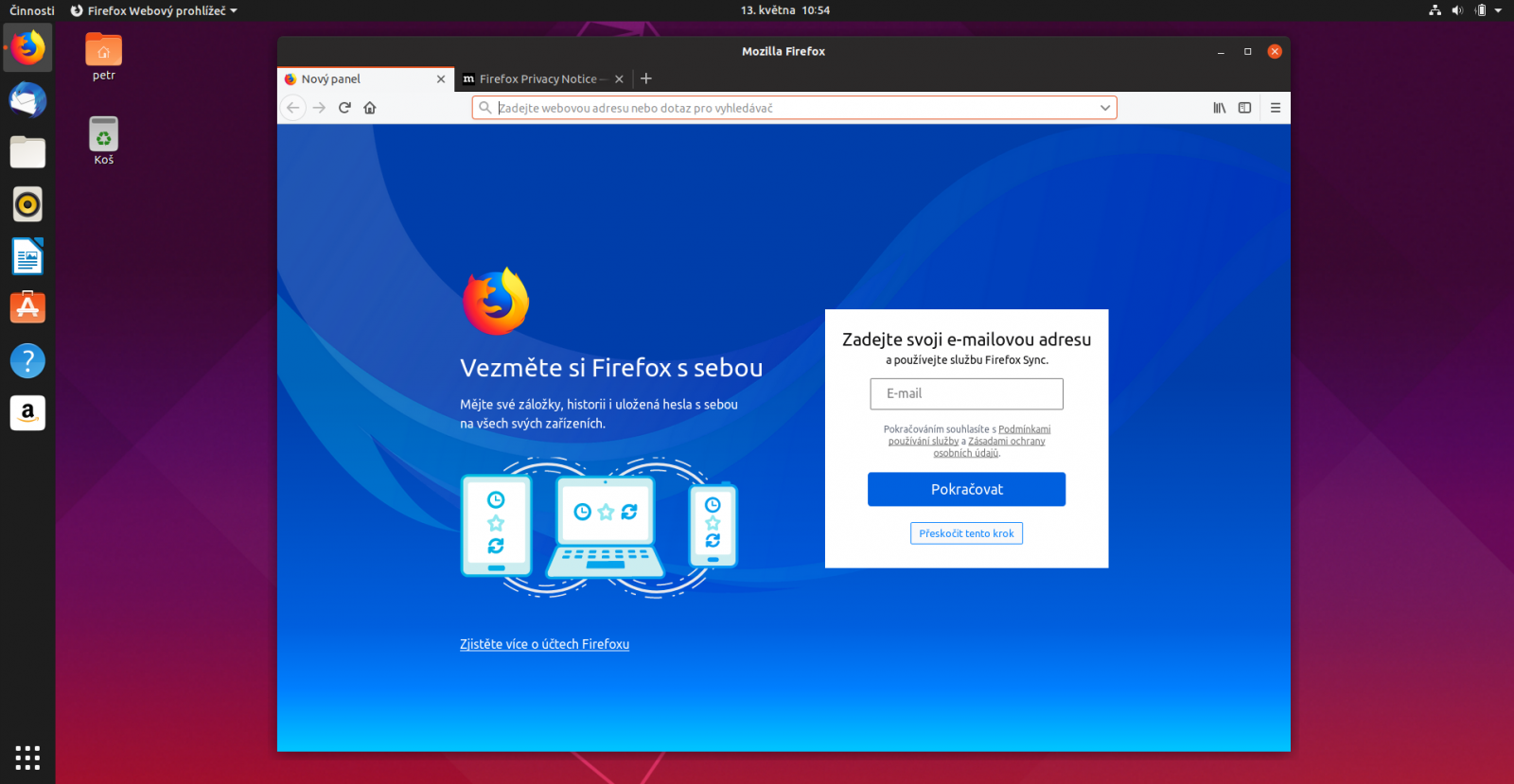Minimize the Mozilla Firefox window

[1221, 51]
